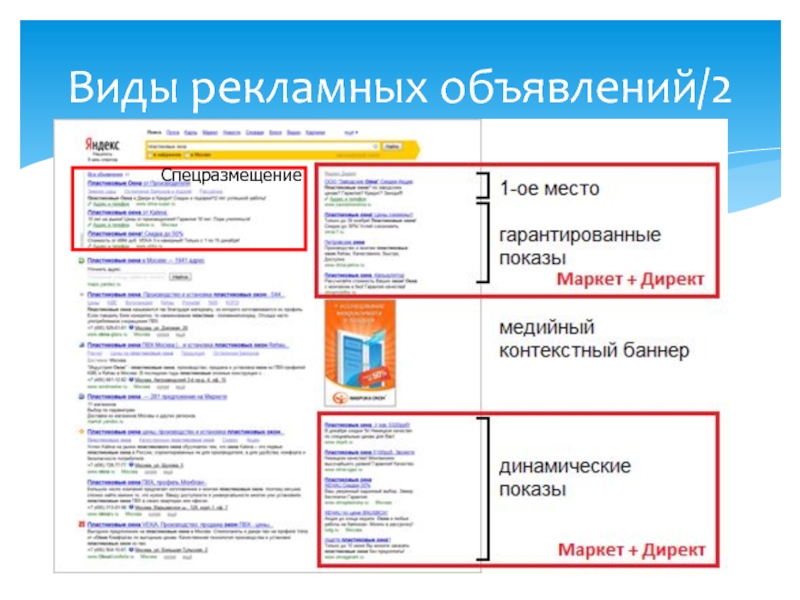Open the Видео navigation tab
Image resolution: width=800 pixels, height=600 pixels.
point(294,133)
